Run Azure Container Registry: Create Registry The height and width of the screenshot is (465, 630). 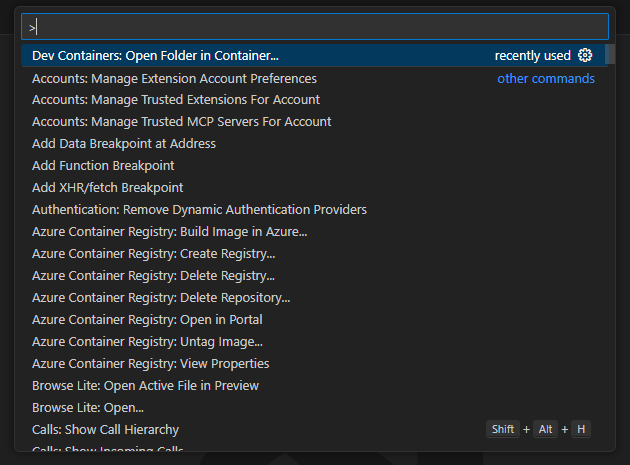(x=313, y=254)
